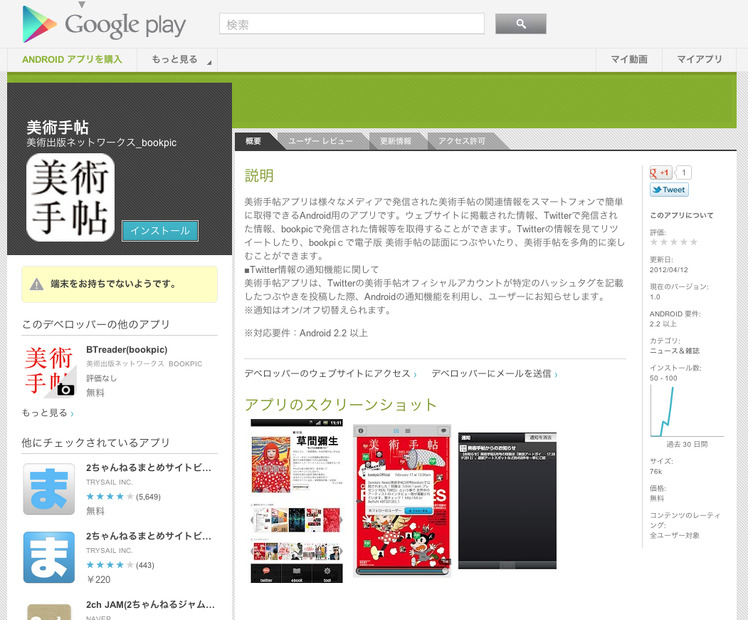This screenshot has width=748, height=620.
Task: Click the warning triangle icon
Action: (37, 284)
